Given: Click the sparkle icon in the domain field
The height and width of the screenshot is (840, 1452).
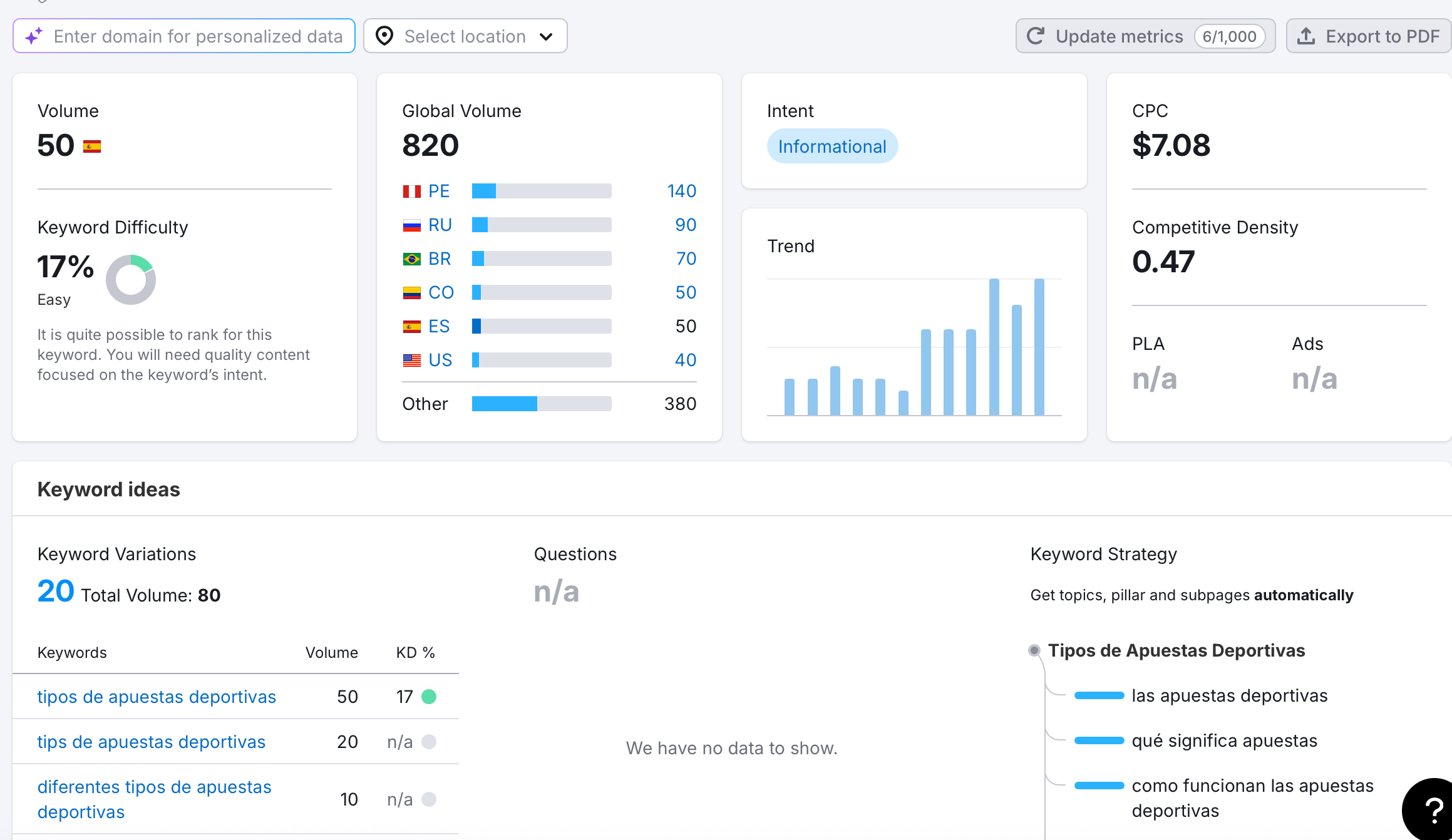Looking at the screenshot, I should [x=34, y=36].
